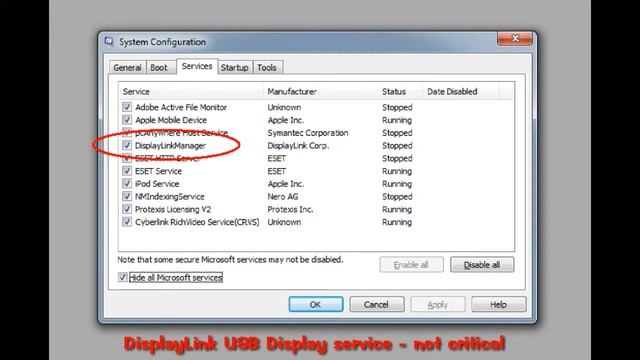Click "DisplayLink Corp." manufacturer cell
This screenshot has width=640, height=360.
tap(298, 146)
